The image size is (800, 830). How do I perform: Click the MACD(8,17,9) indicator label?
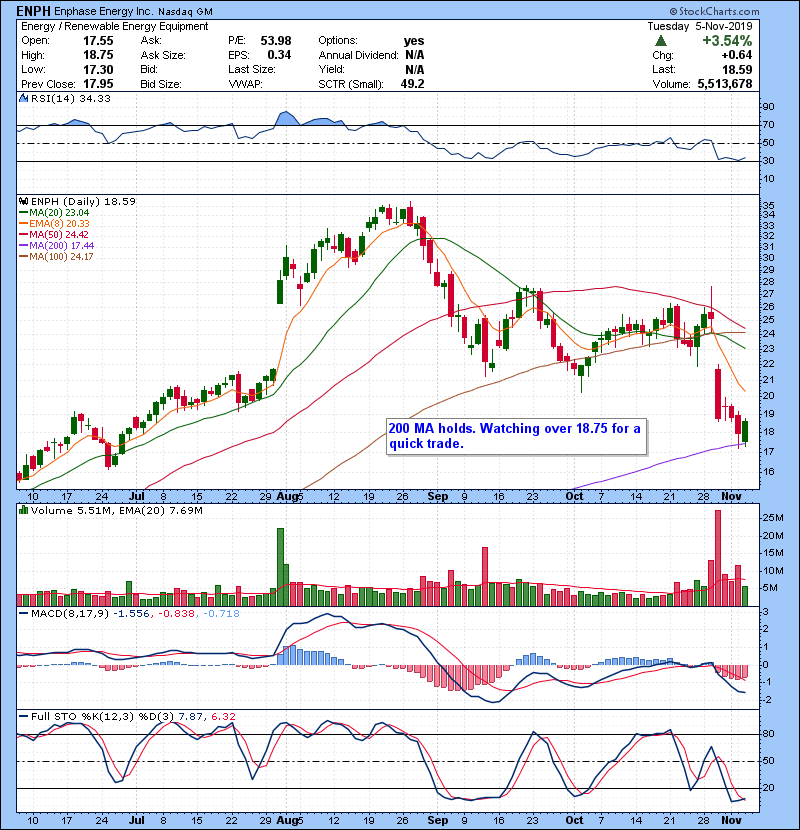pos(69,614)
